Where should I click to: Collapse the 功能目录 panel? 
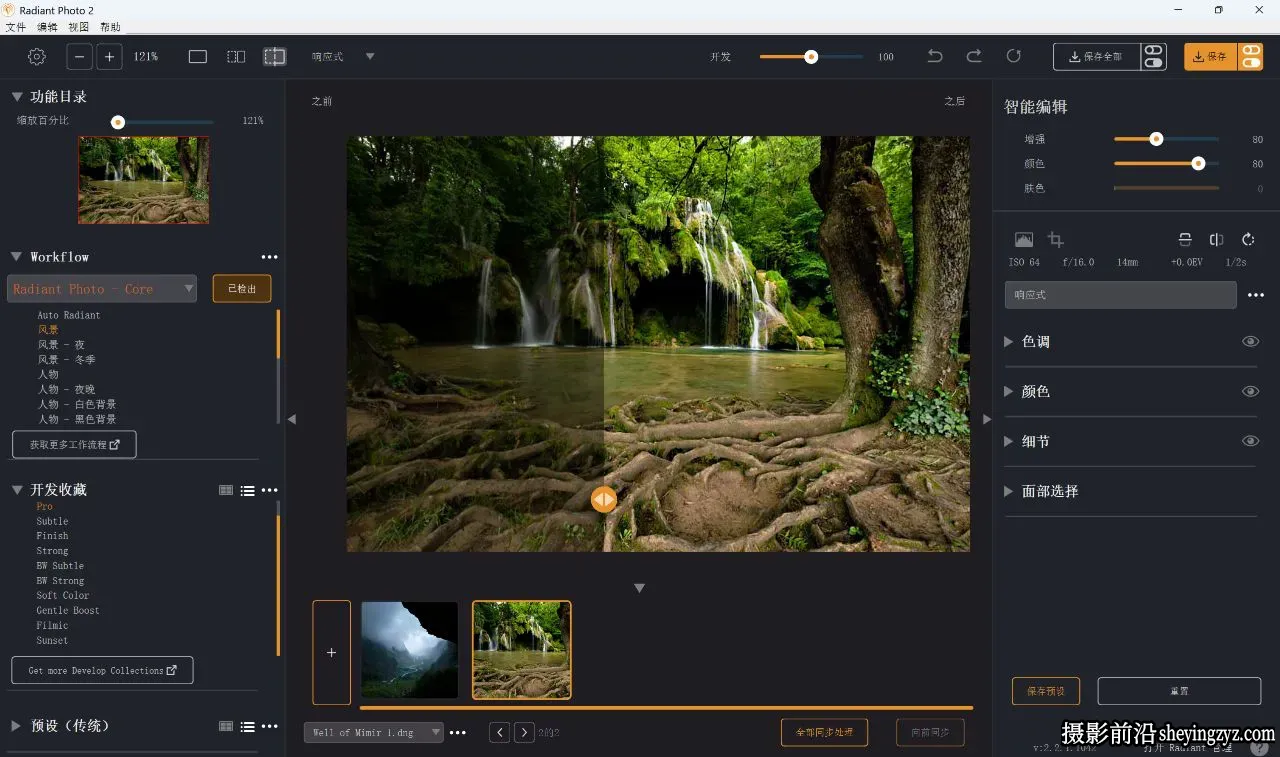(17, 97)
